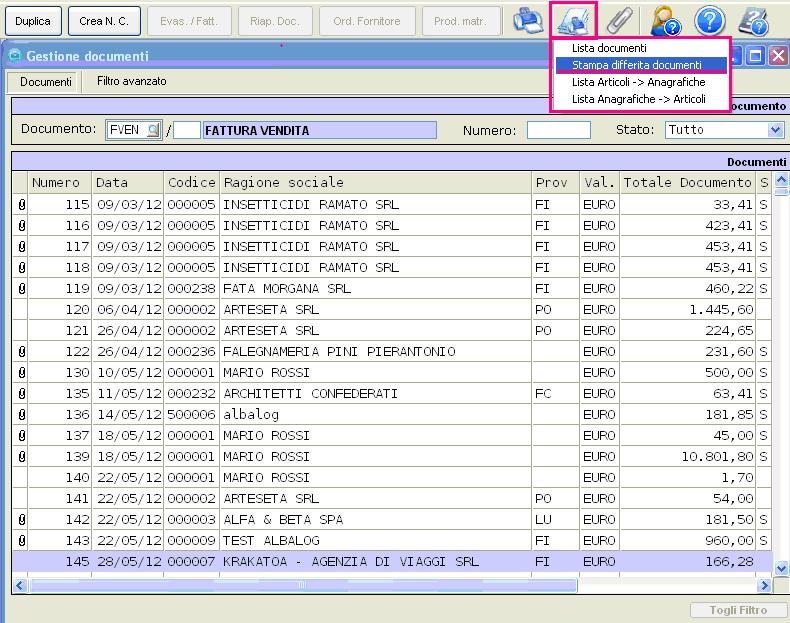Close the Gestione documenti window
Screen dimensions: 790x623
click(x=778, y=55)
